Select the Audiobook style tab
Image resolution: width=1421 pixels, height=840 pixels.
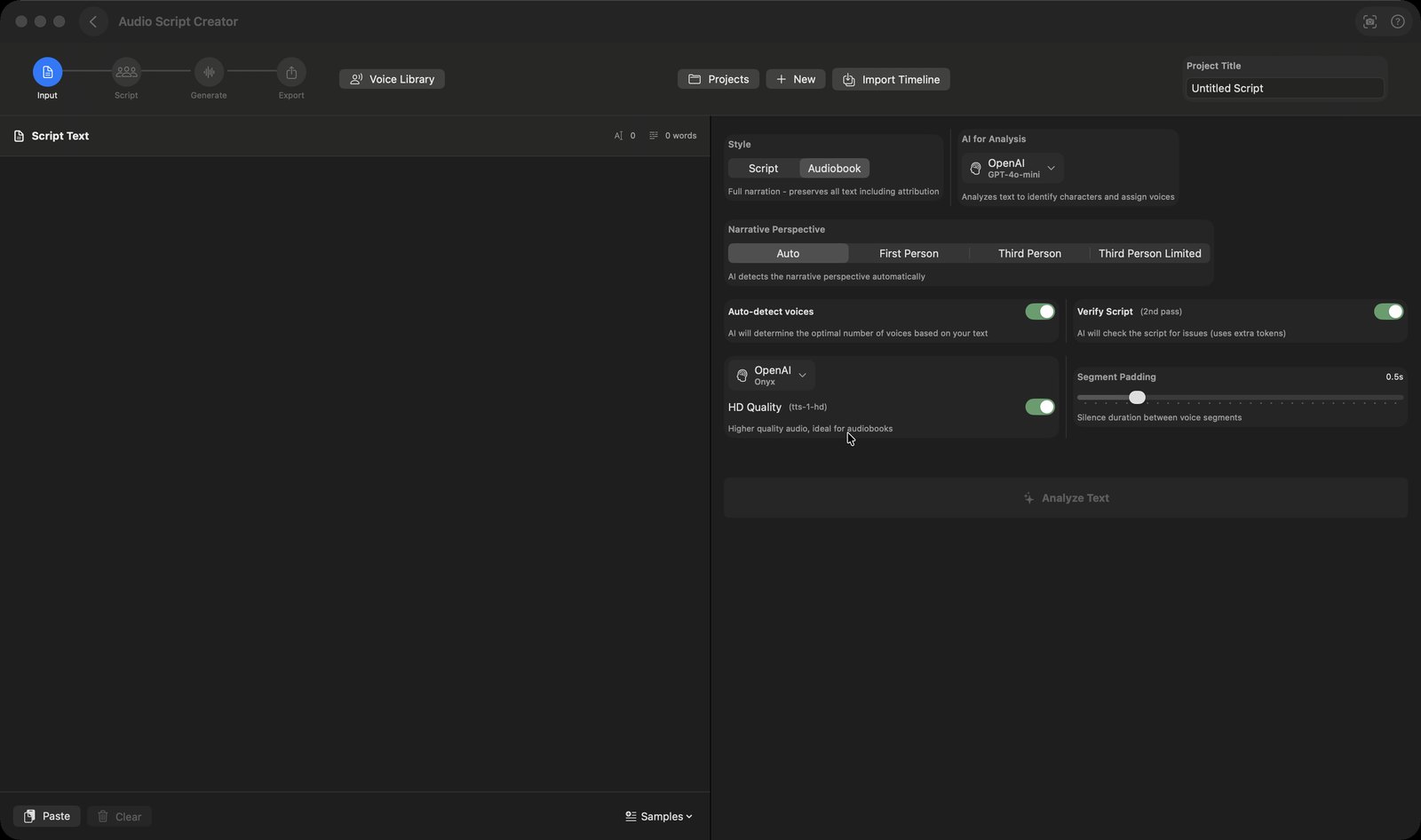pyautogui.click(x=834, y=168)
